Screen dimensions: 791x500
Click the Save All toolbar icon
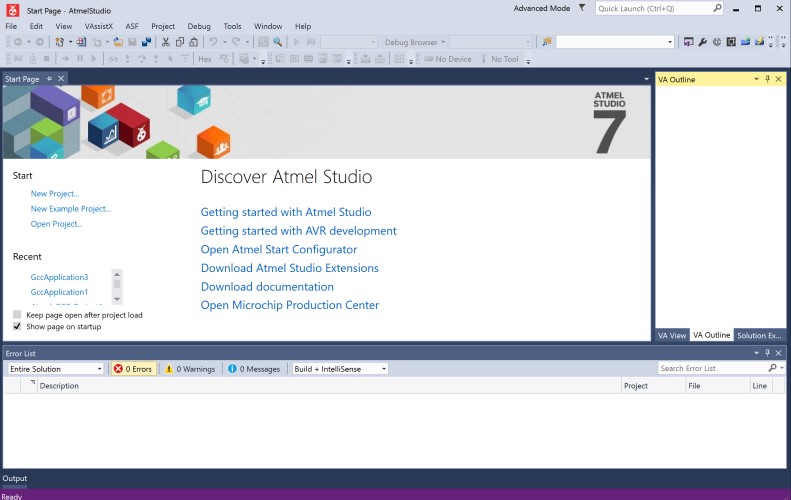coord(146,42)
